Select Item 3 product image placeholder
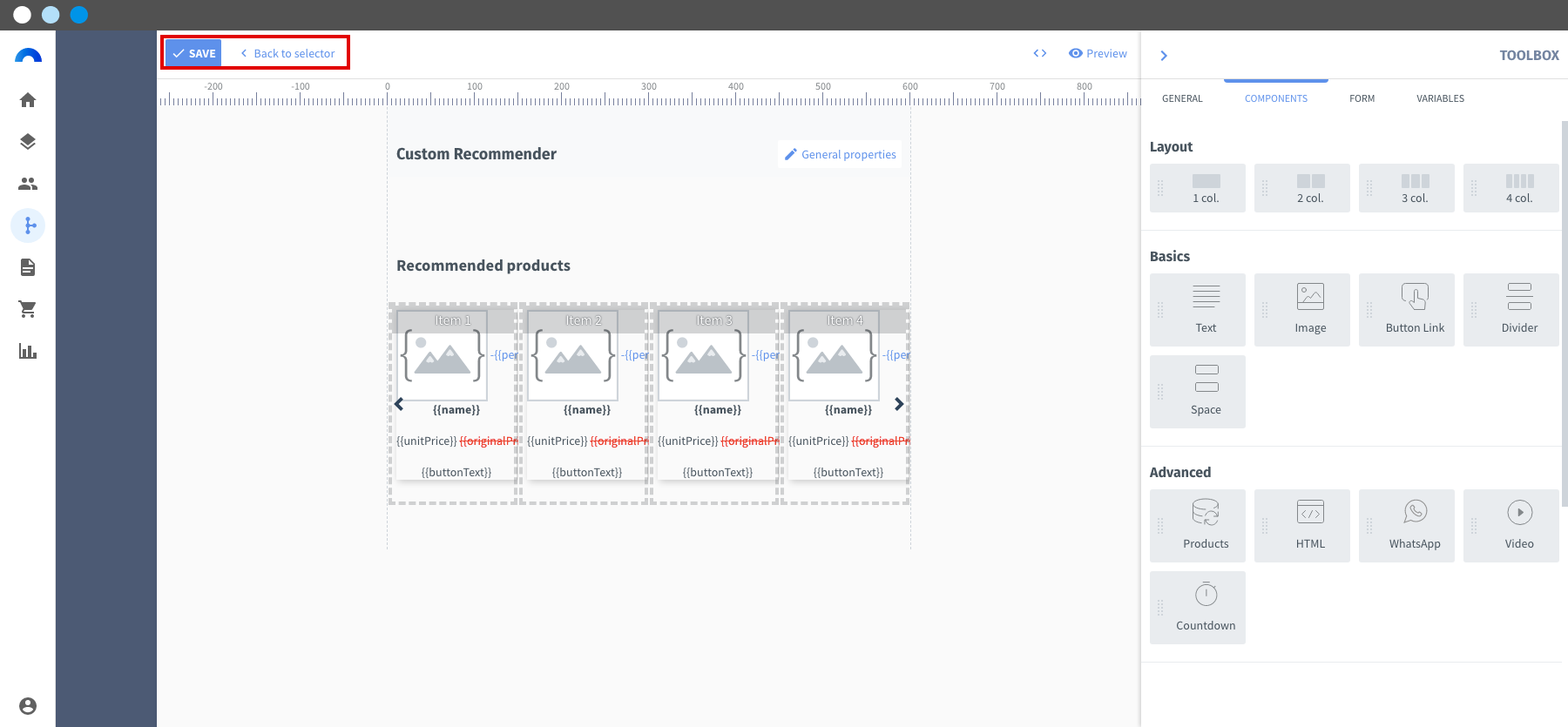The height and width of the screenshot is (727, 1568). tap(703, 356)
